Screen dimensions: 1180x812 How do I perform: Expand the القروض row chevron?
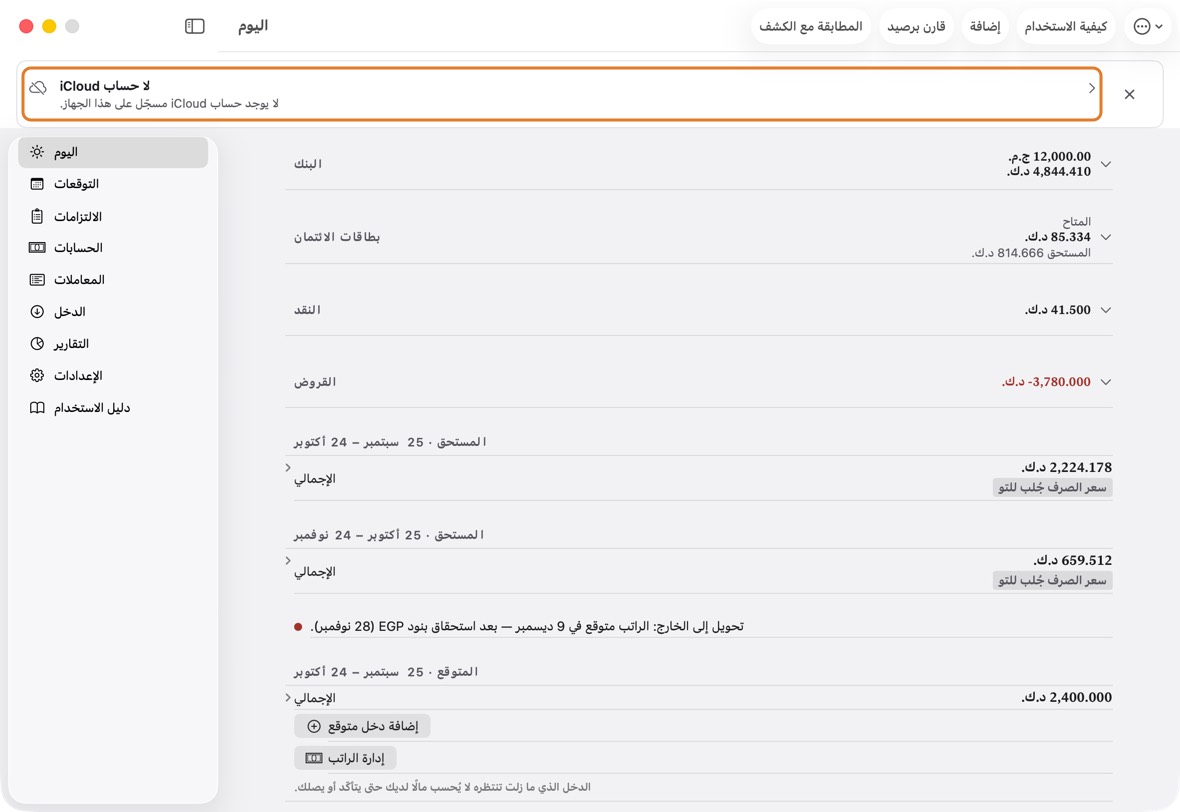(x=1105, y=382)
